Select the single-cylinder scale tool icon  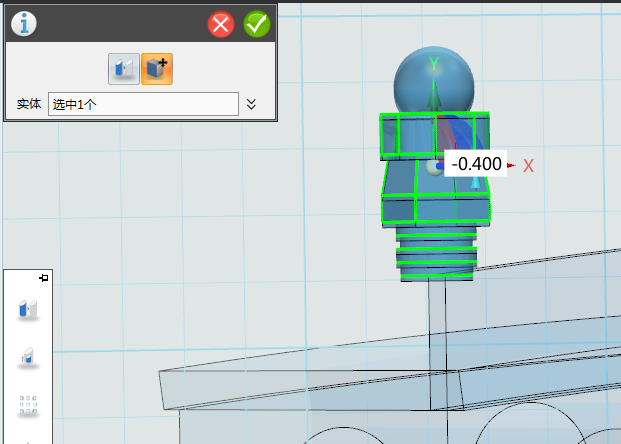[28, 357]
